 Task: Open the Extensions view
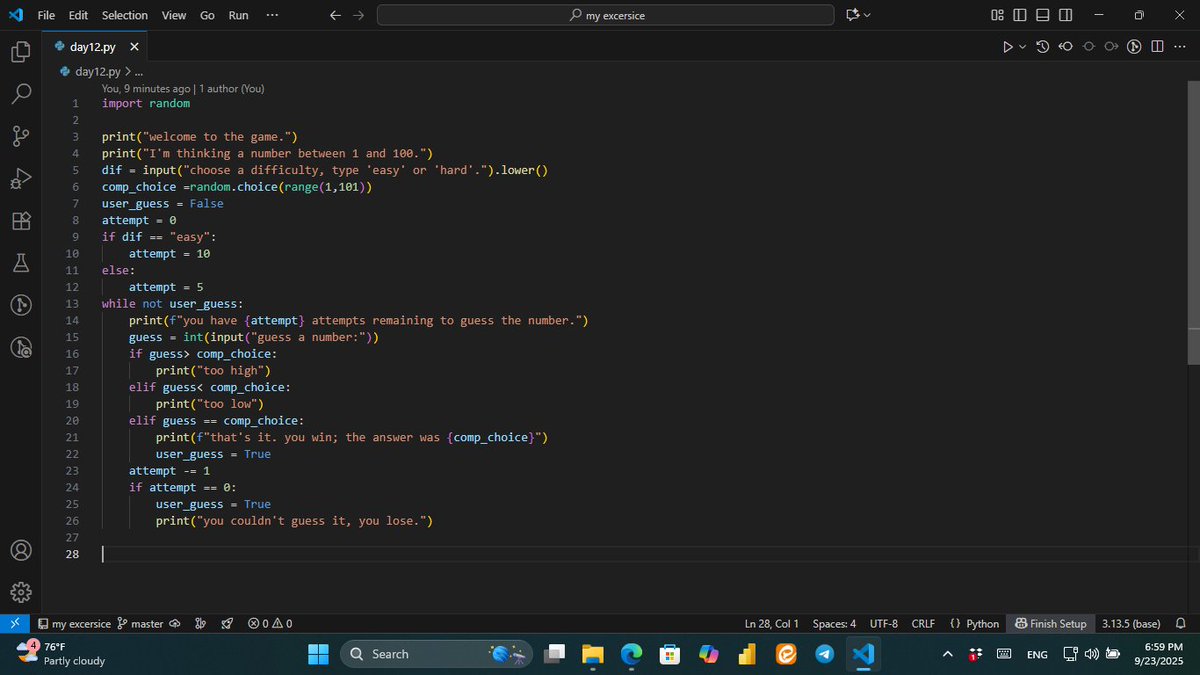20,221
